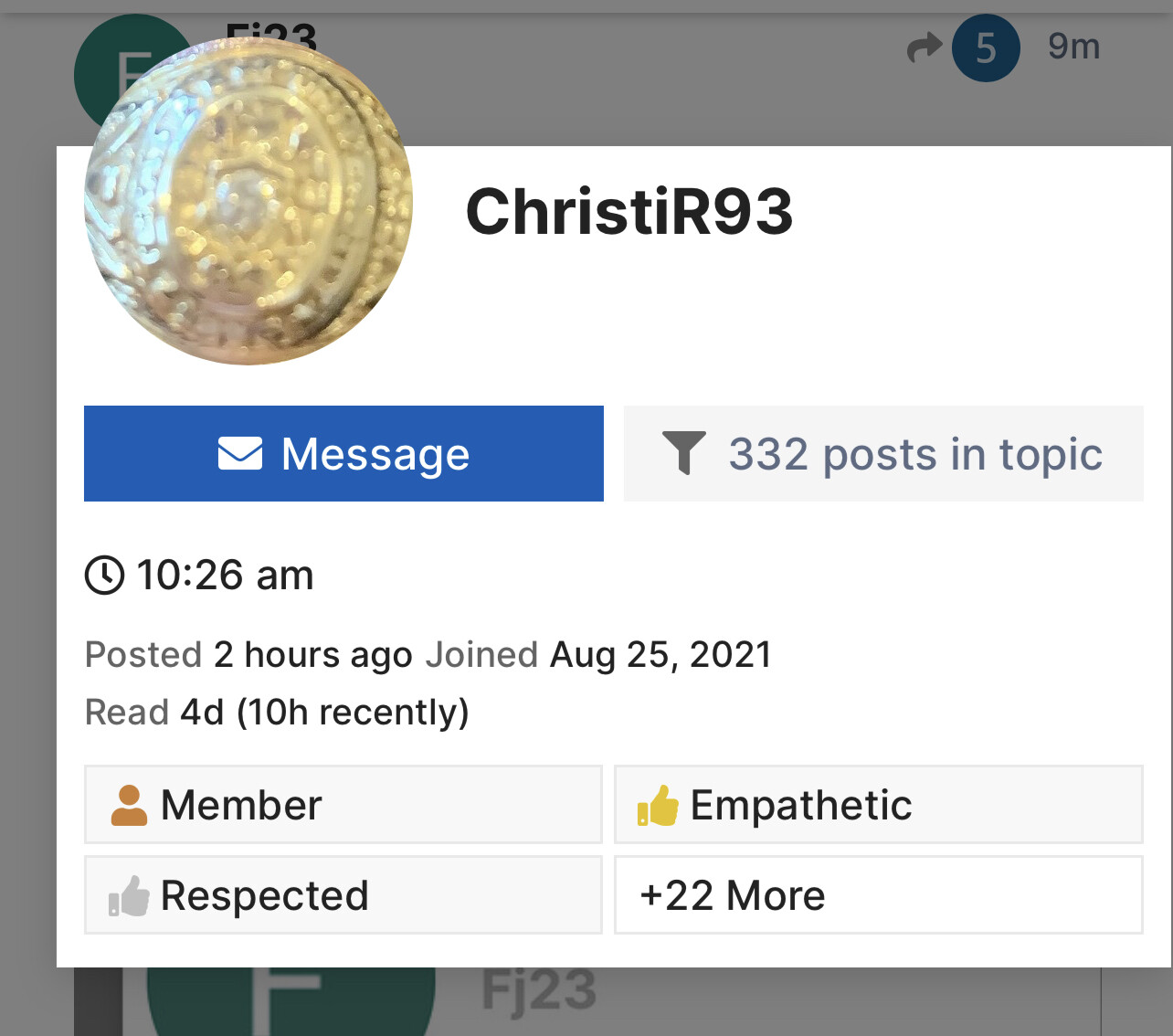Click the blue avatar numbered 5
1173x1036 pixels.
click(986, 48)
